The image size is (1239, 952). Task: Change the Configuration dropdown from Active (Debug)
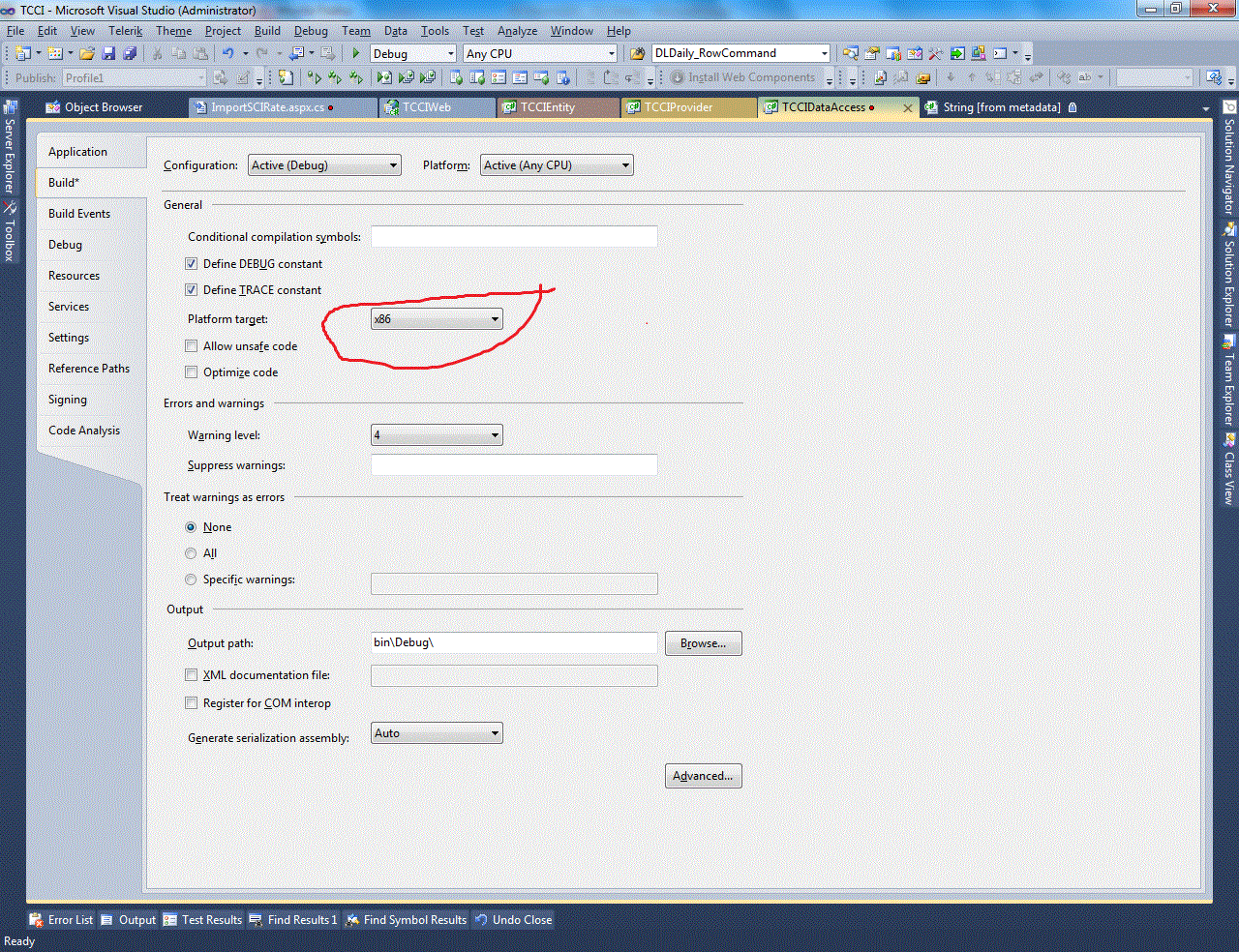[324, 164]
